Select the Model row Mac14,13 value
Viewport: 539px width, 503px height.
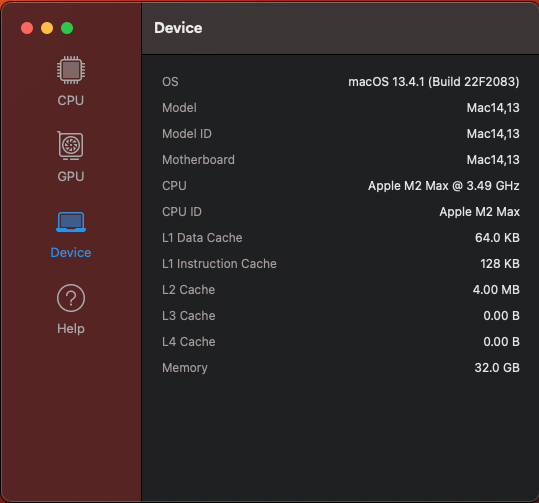pos(493,108)
